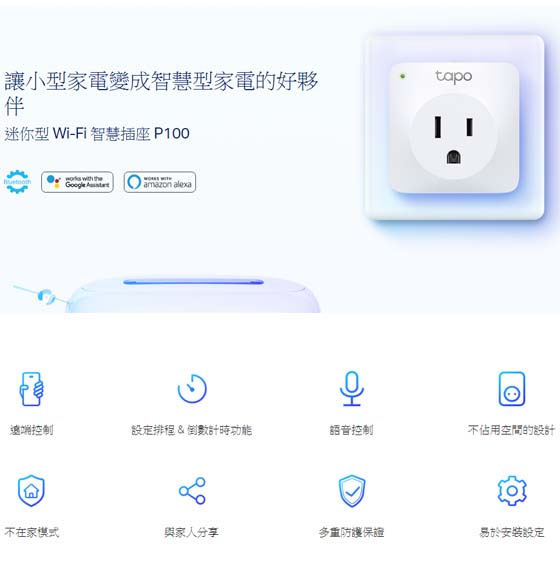Select the away mode shield house icon
The height and width of the screenshot is (575, 560).
point(32,491)
